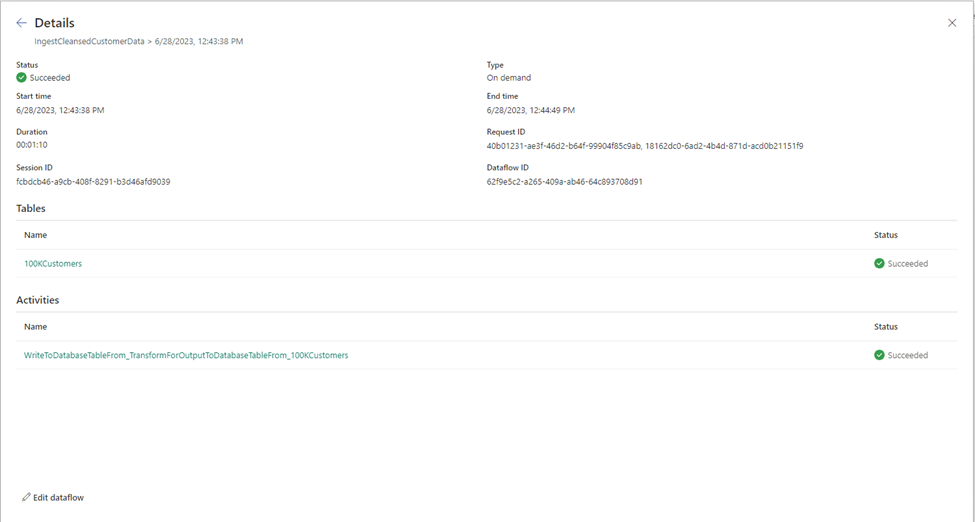Click the Tables section Status column header
Screen dimensions: 975x522
coord(886,235)
